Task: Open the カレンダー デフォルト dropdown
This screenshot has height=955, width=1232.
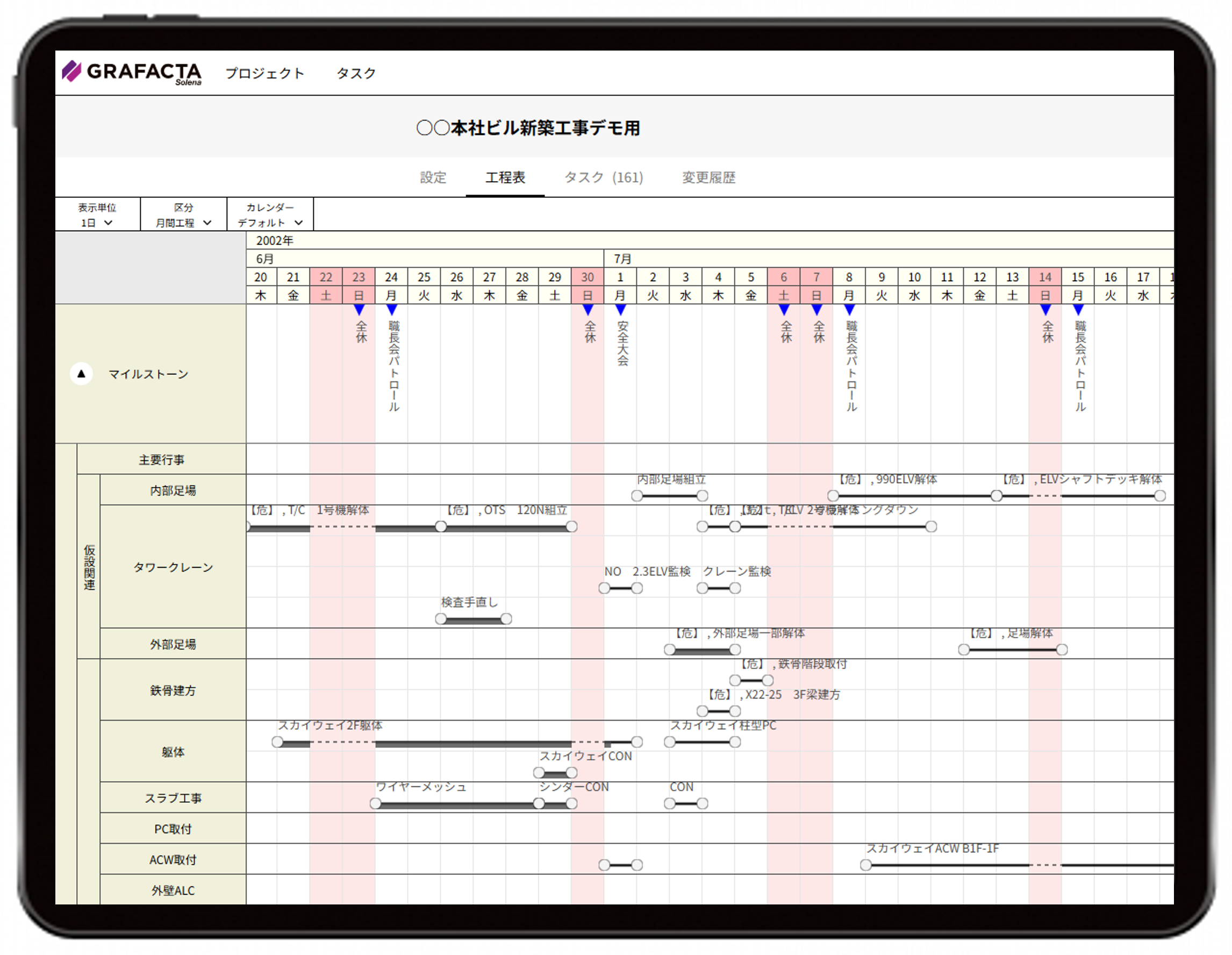Action: click(270, 223)
